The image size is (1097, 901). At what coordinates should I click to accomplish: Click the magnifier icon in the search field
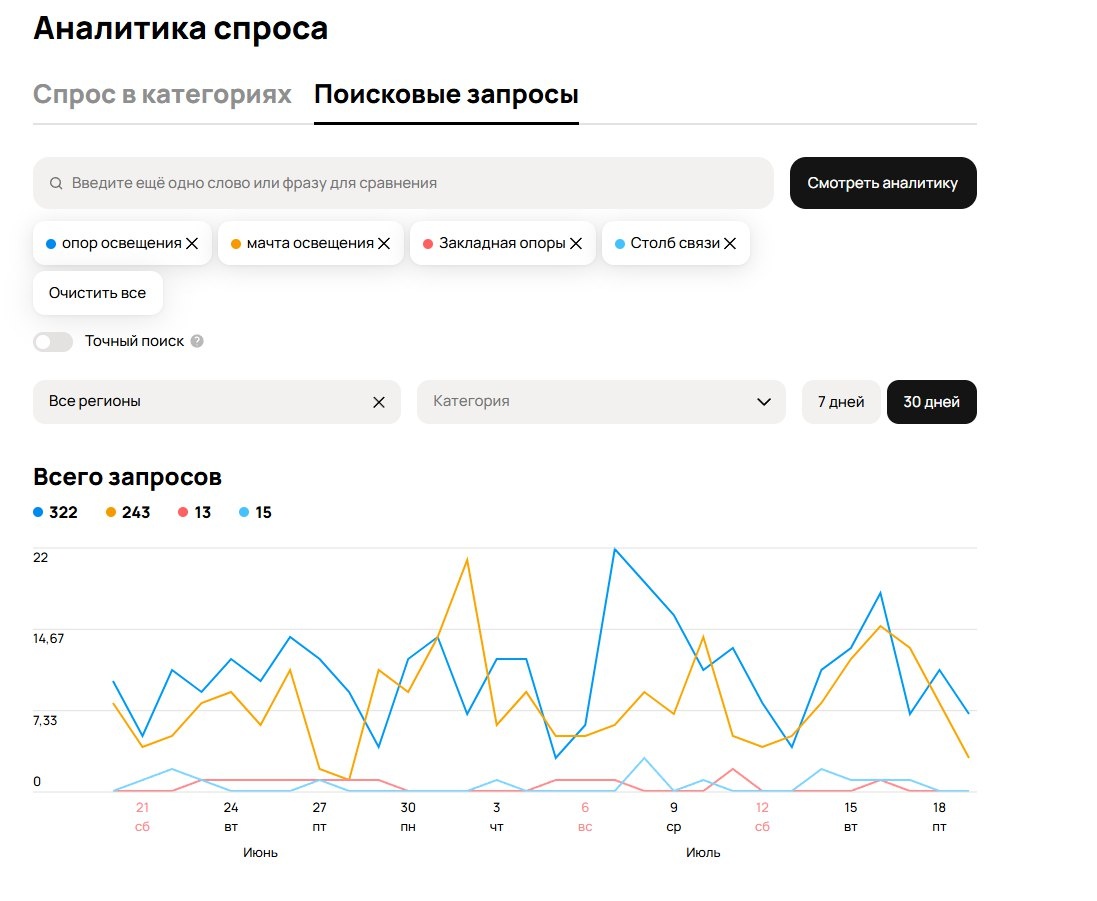(x=56, y=182)
